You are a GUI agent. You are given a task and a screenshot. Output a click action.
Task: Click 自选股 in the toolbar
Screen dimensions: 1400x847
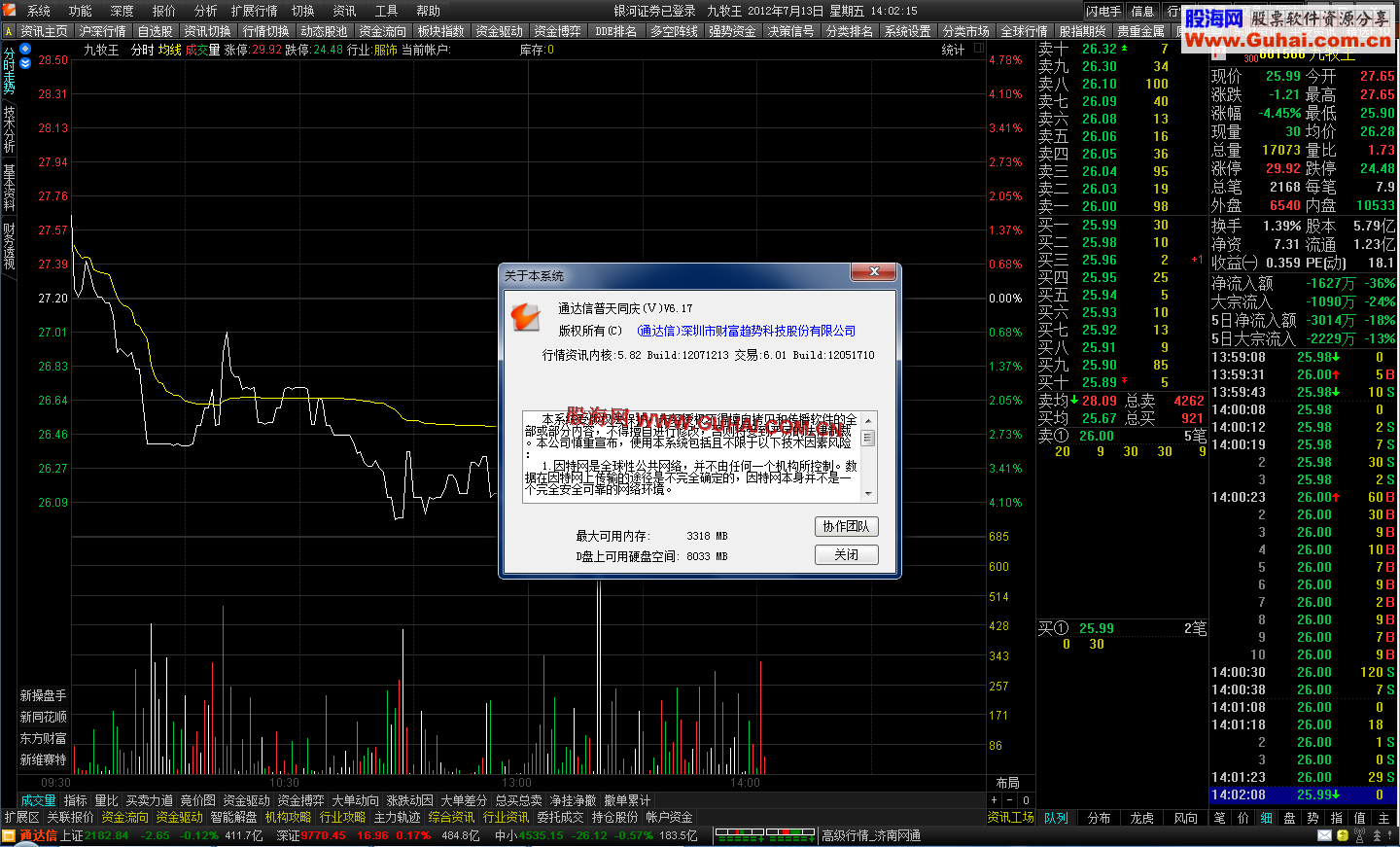[x=156, y=31]
